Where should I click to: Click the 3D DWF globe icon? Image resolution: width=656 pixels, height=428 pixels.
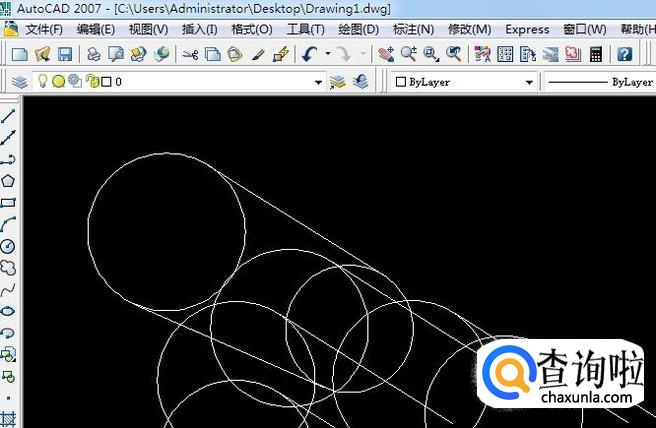161,54
